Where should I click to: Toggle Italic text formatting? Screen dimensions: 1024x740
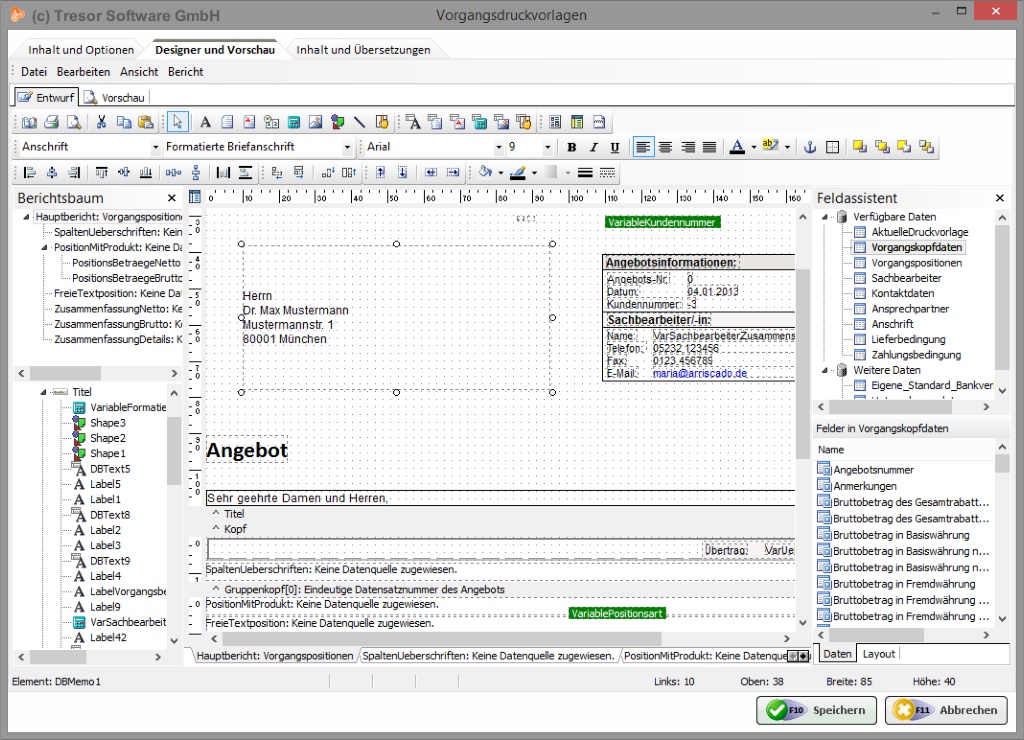pyautogui.click(x=593, y=147)
